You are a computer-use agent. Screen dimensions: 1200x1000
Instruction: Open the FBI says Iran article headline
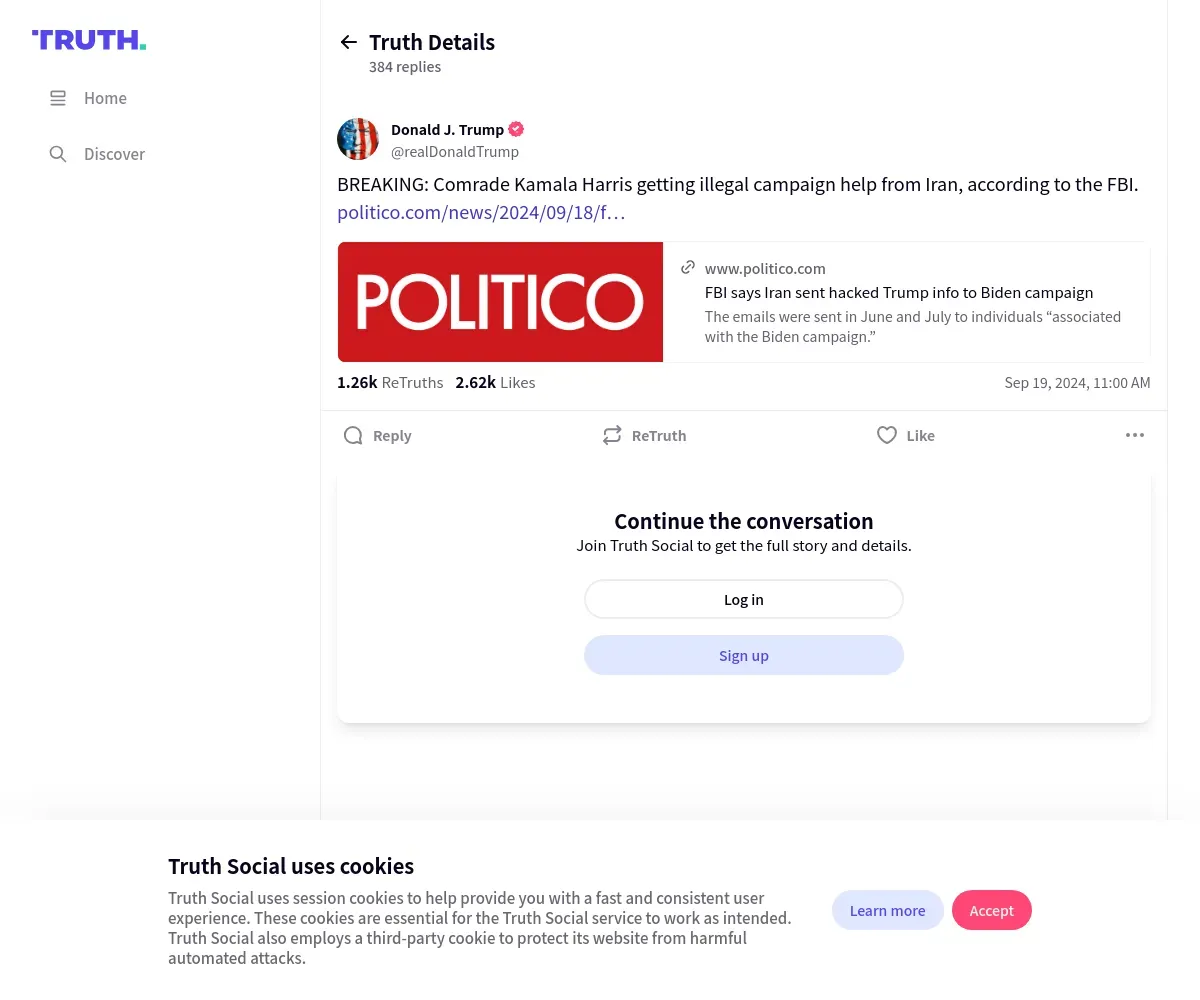tap(898, 293)
